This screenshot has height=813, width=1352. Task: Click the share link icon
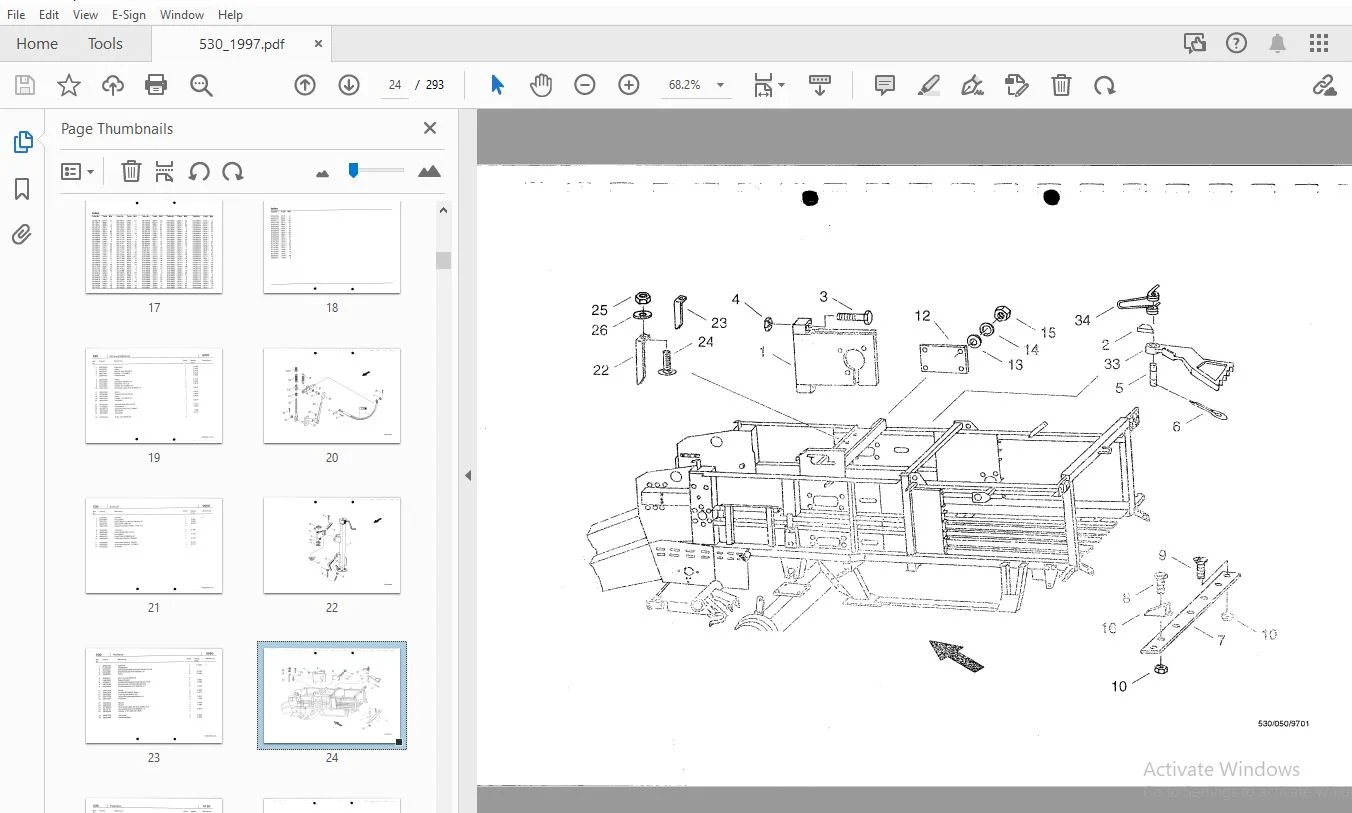point(1325,85)
